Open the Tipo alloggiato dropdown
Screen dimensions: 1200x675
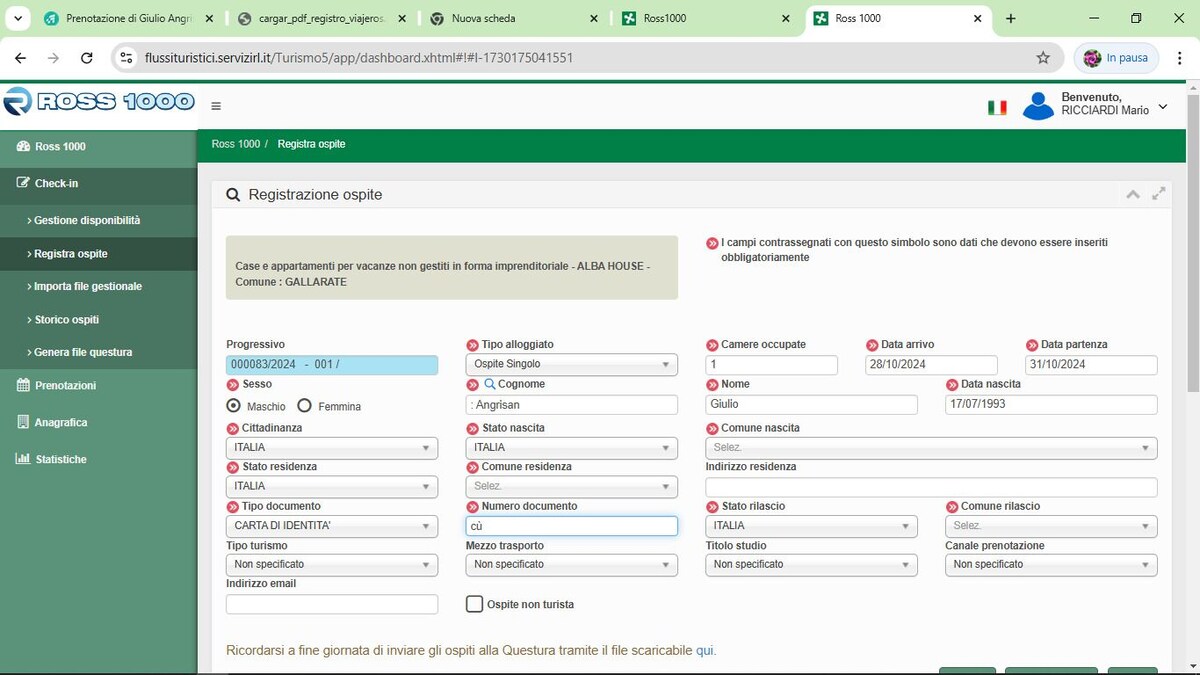pos(571,365)
